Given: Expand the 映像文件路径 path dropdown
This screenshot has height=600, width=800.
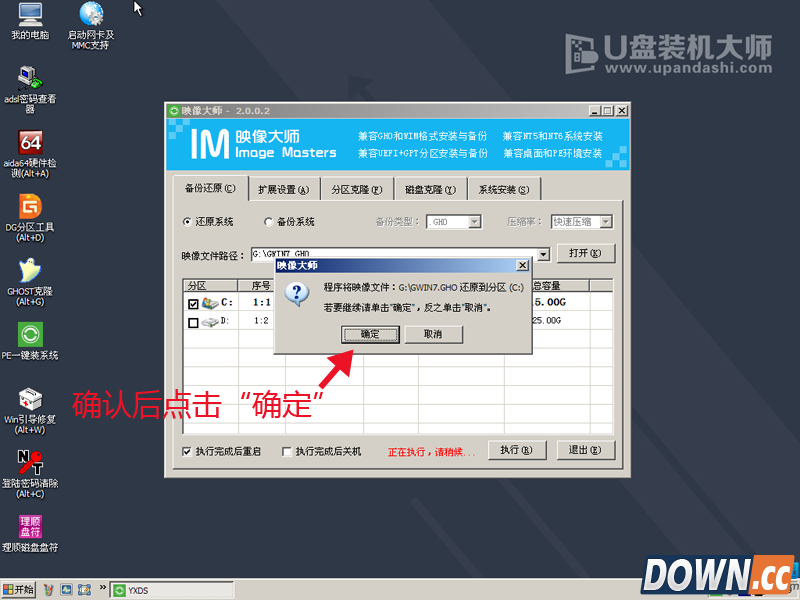Looking at the screenshot, I should (543, 253).
